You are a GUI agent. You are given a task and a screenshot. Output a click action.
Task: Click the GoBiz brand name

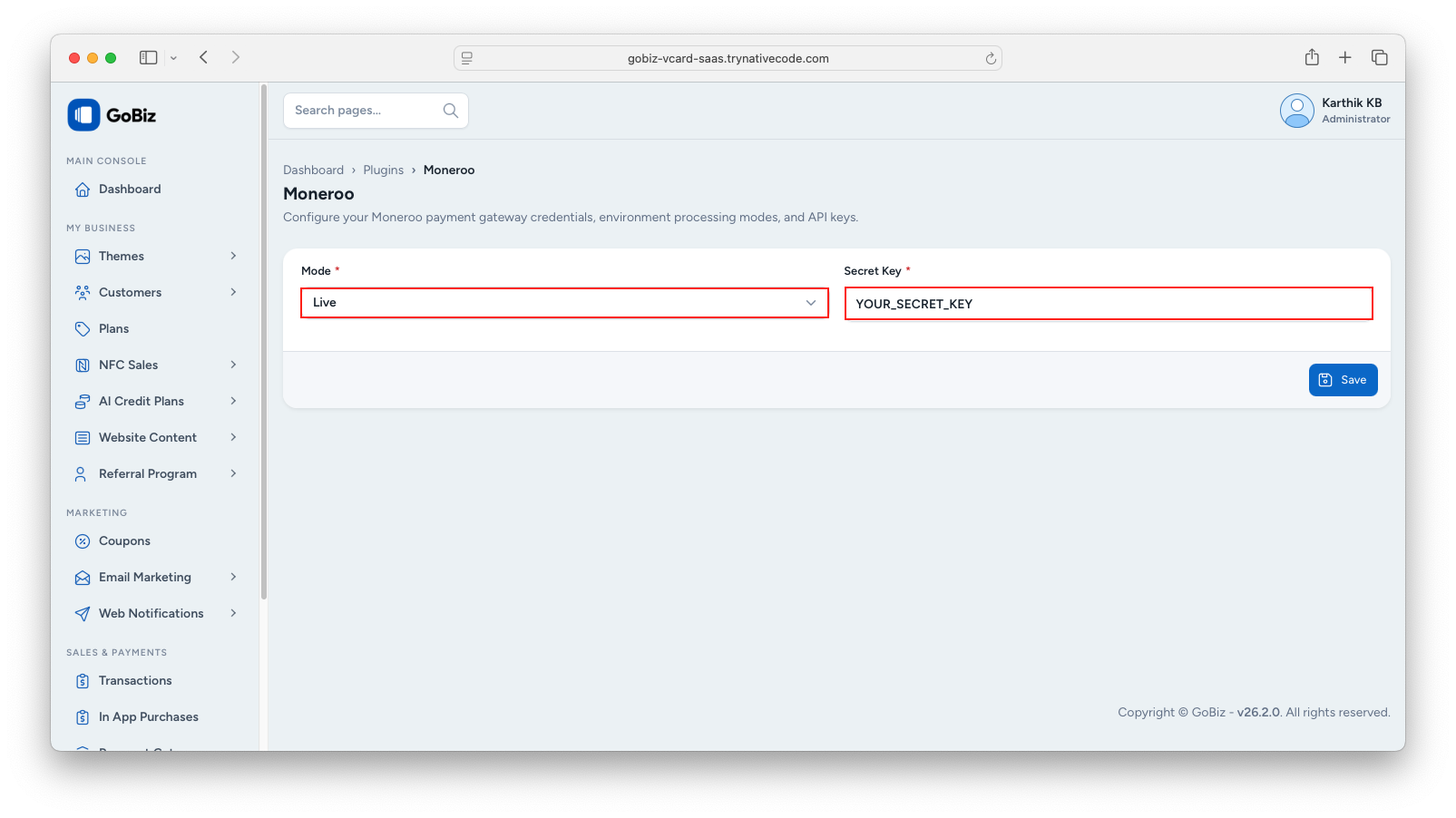tap(132, 115)
